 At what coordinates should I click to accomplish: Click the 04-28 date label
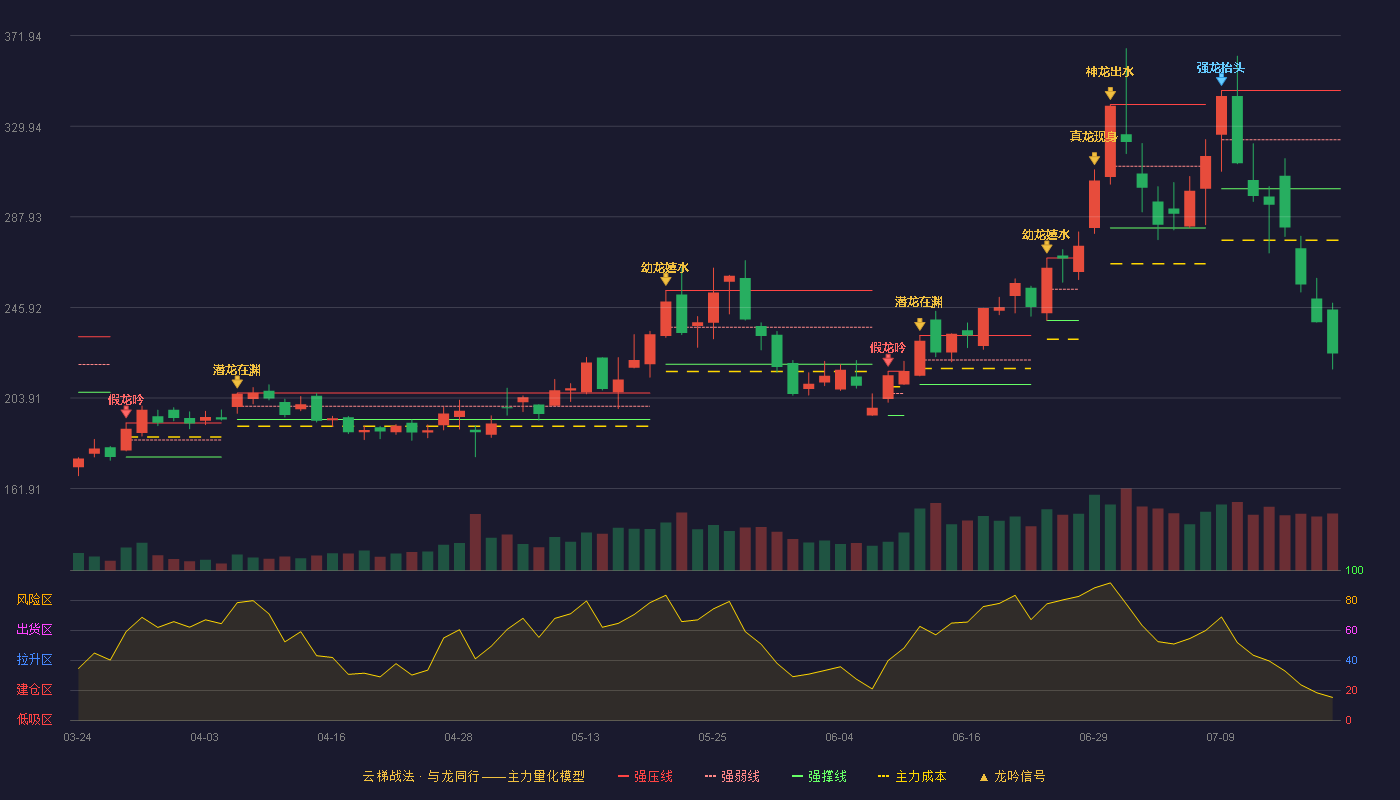coord(459,737)
